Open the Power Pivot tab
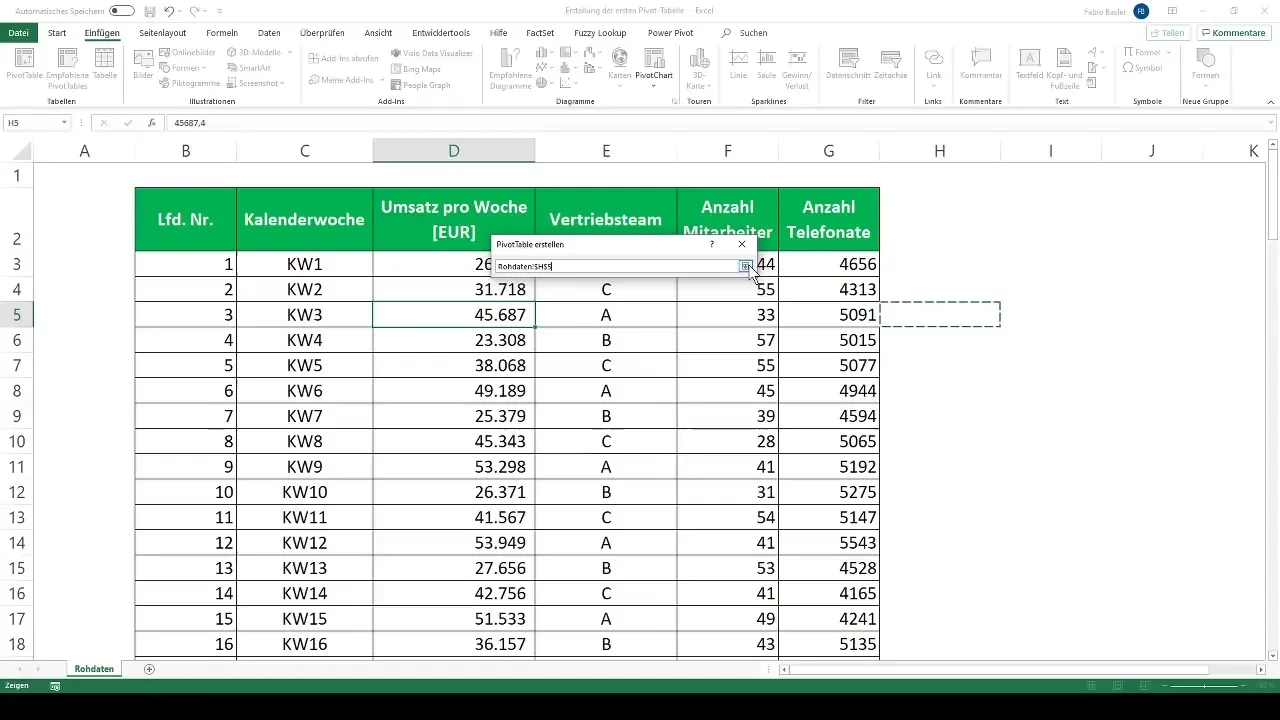1280x720 pixels. (670, 33)
